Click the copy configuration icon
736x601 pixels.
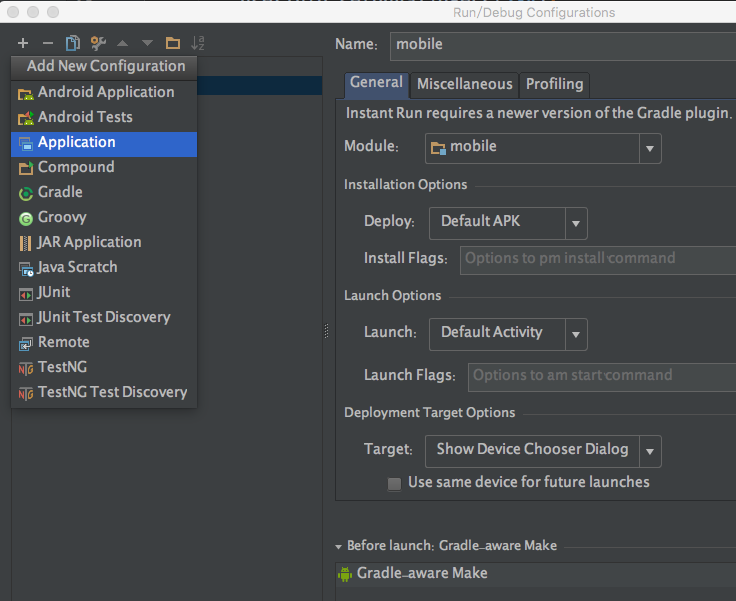[72, 43]
